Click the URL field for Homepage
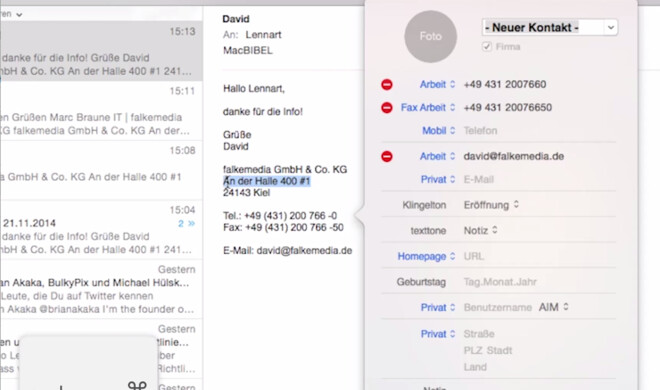This screenshot has height=390, width=660. pos(474,256)
